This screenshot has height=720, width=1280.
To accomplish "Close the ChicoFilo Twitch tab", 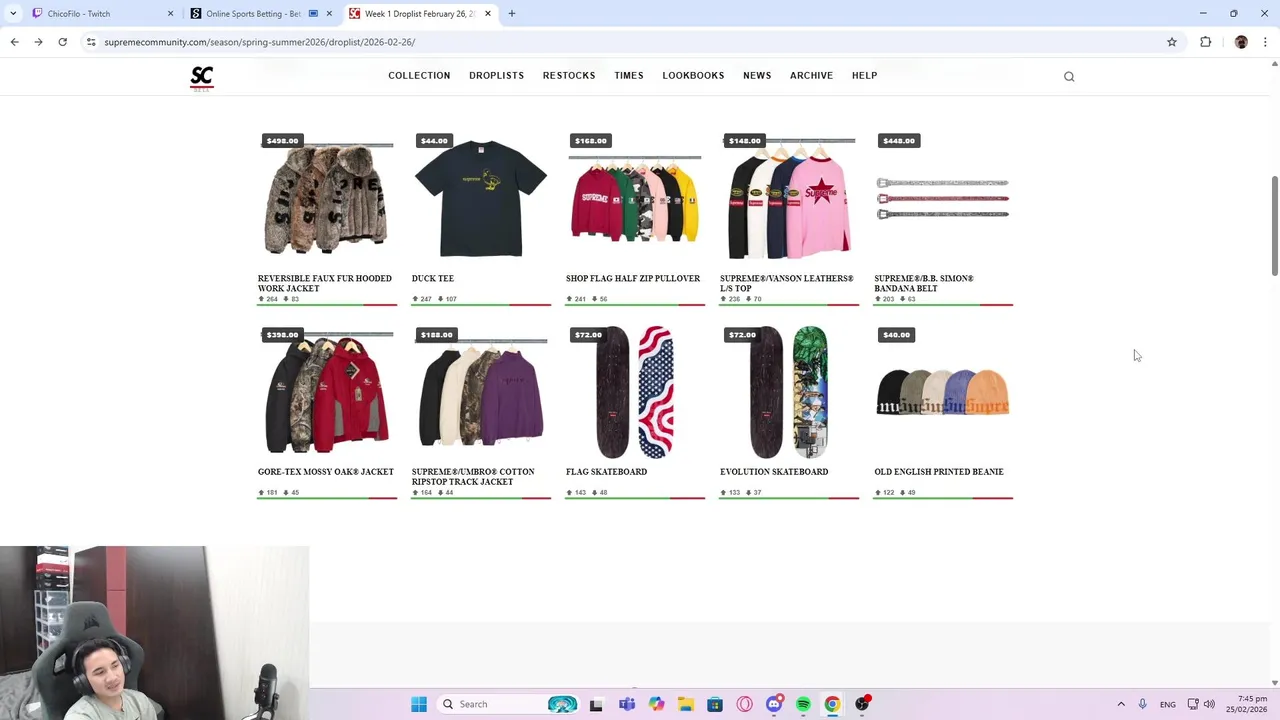I will (170, 14).
